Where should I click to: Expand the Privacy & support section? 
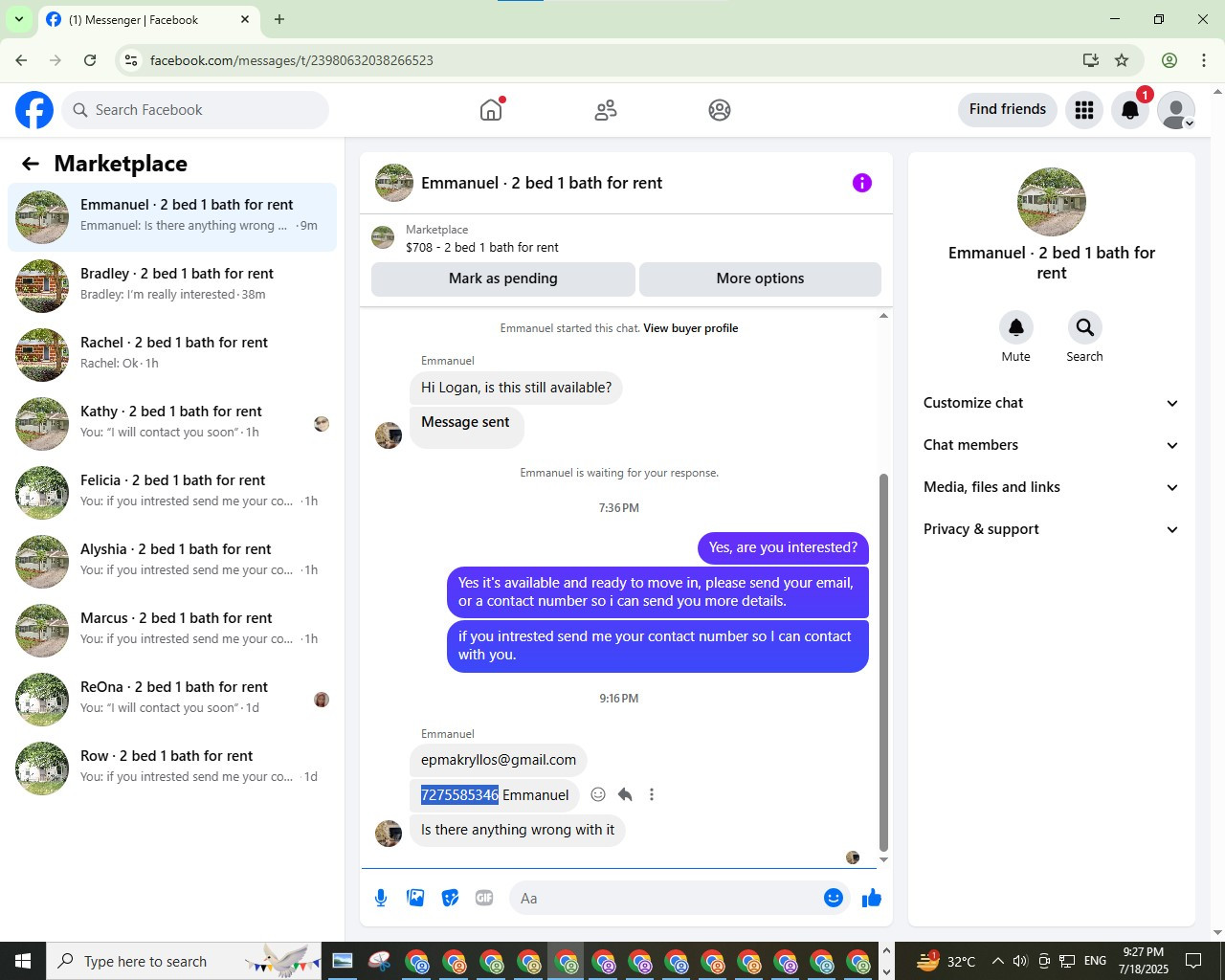pyautogui.click(x=1051, y=529)
